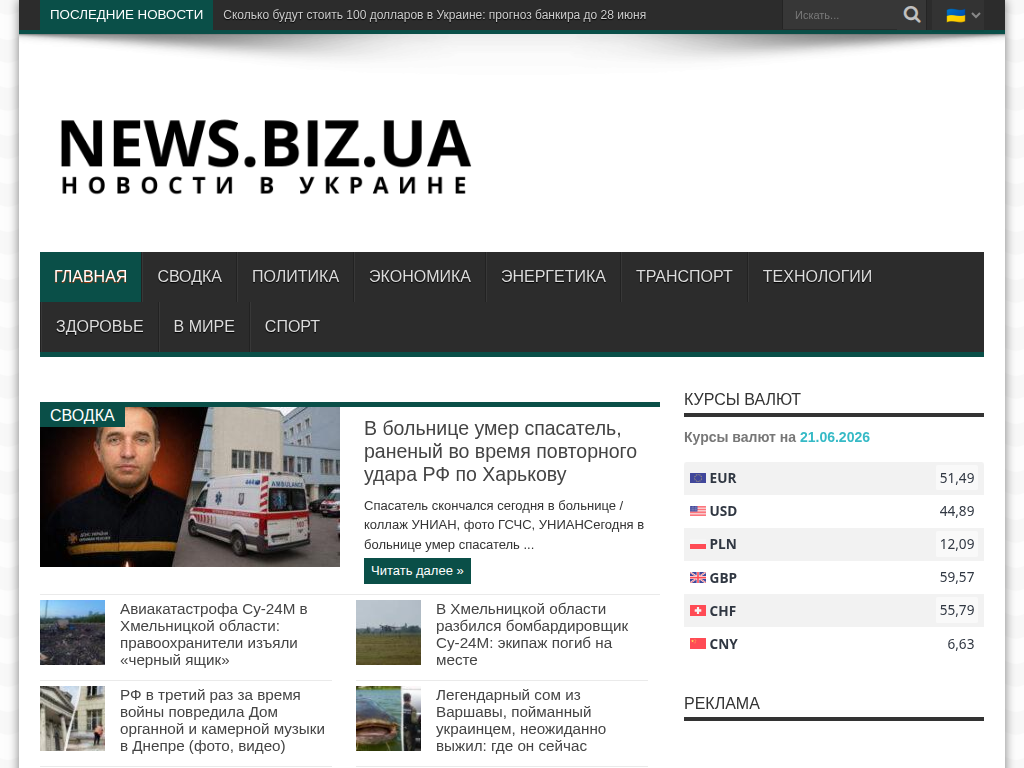Open the Ukrainian flag language dropdown

tap(963, 15)
